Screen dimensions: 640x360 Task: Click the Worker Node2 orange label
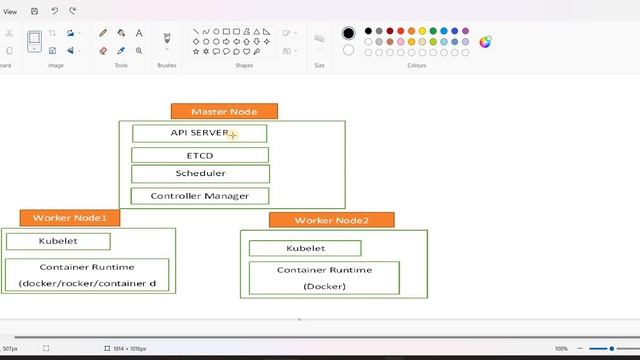[332, 220]
